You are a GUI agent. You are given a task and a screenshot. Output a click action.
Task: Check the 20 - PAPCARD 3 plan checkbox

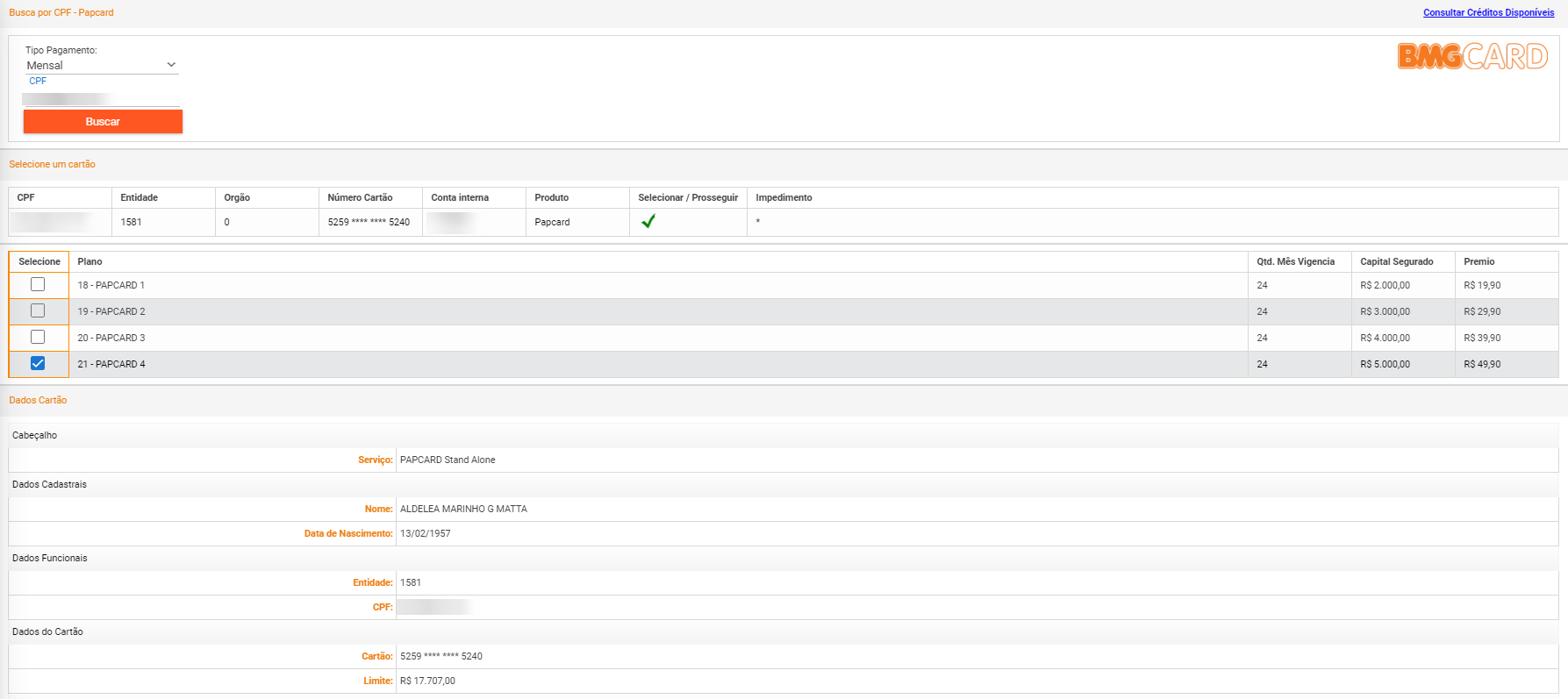[38, 337]
